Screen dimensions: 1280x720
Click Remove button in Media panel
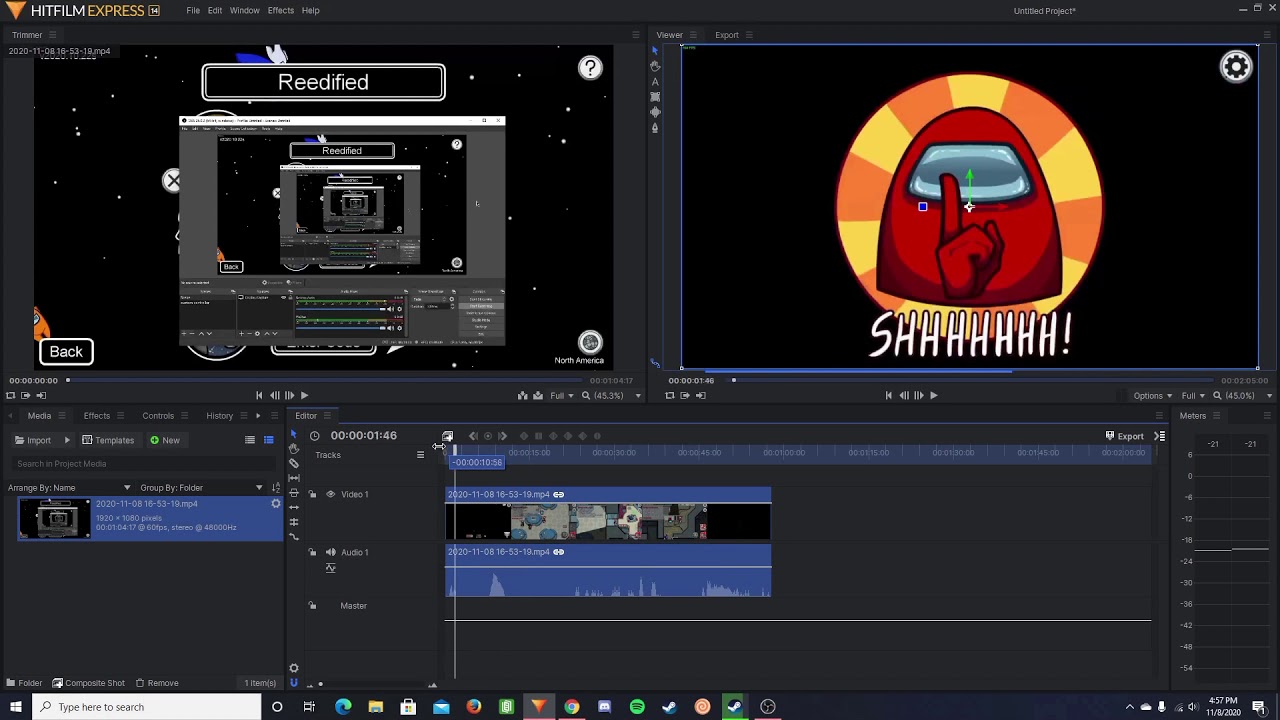coord(156,683)
